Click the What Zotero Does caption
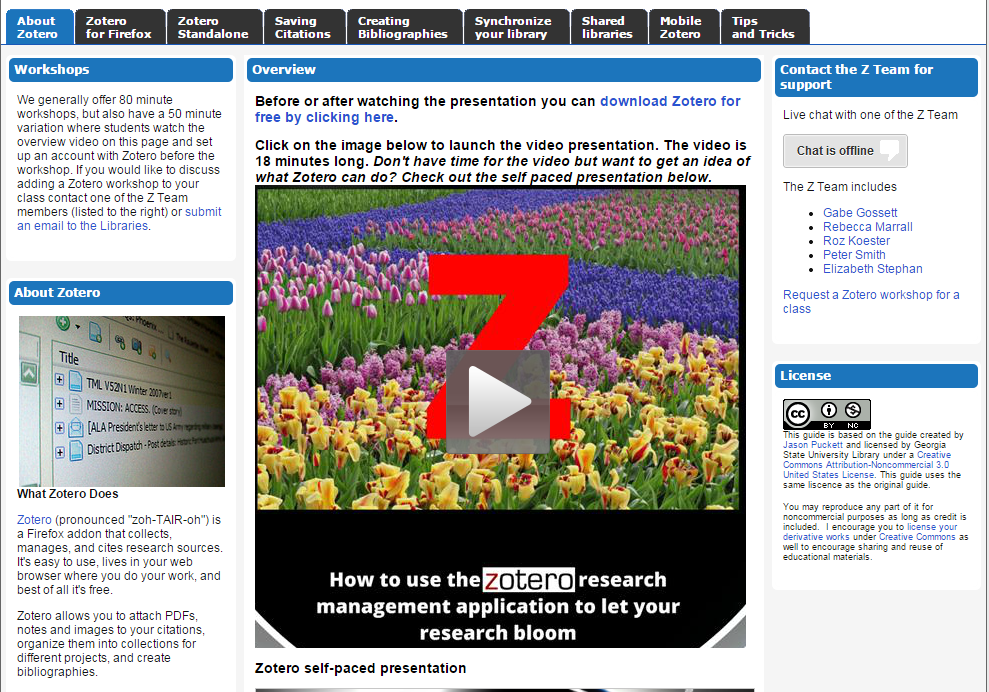This screenshot has width=989, height=692. point(67,493)
